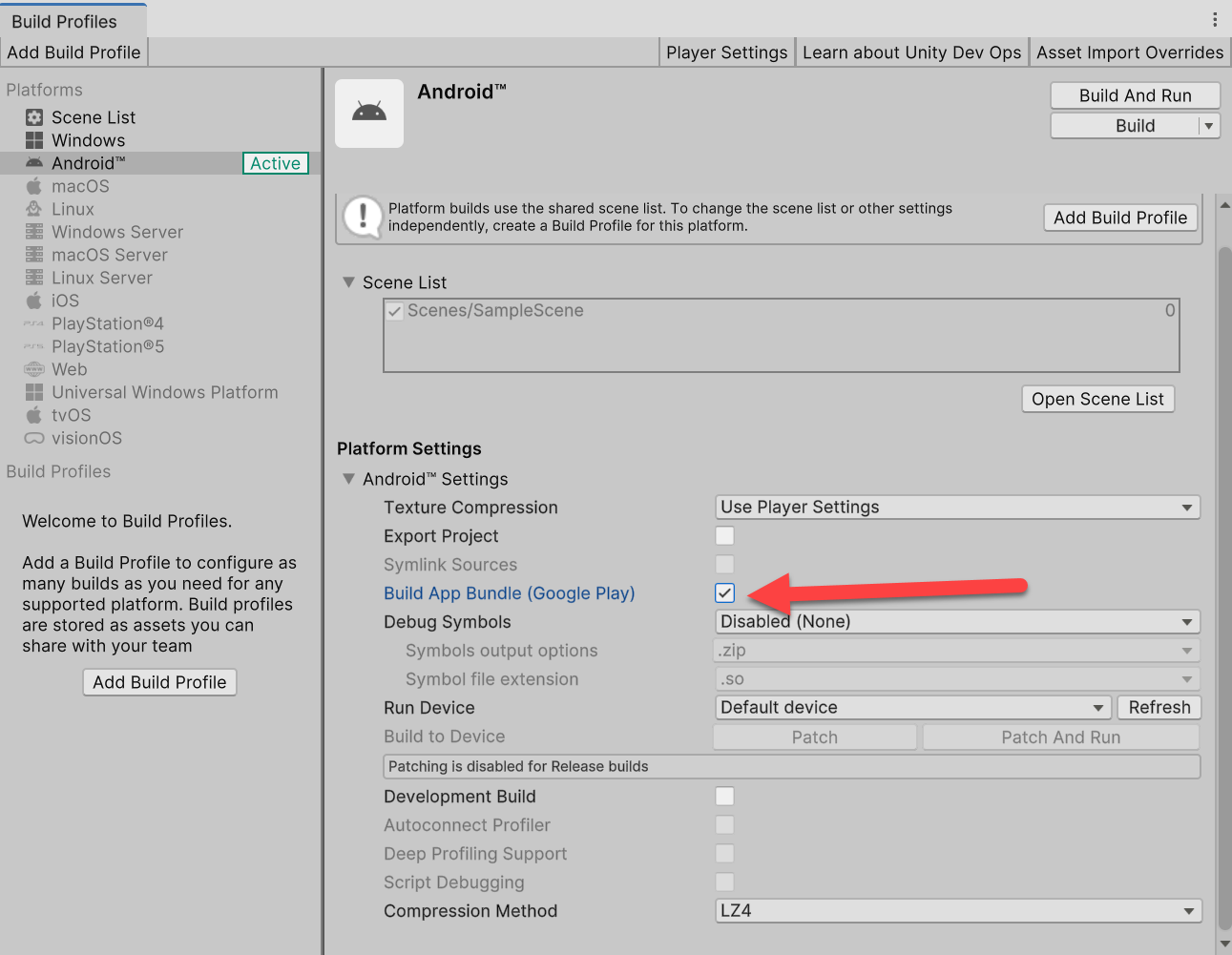Click the macOS Server icon
This screenshot has width=1232, height=955.
coord(34,255)
